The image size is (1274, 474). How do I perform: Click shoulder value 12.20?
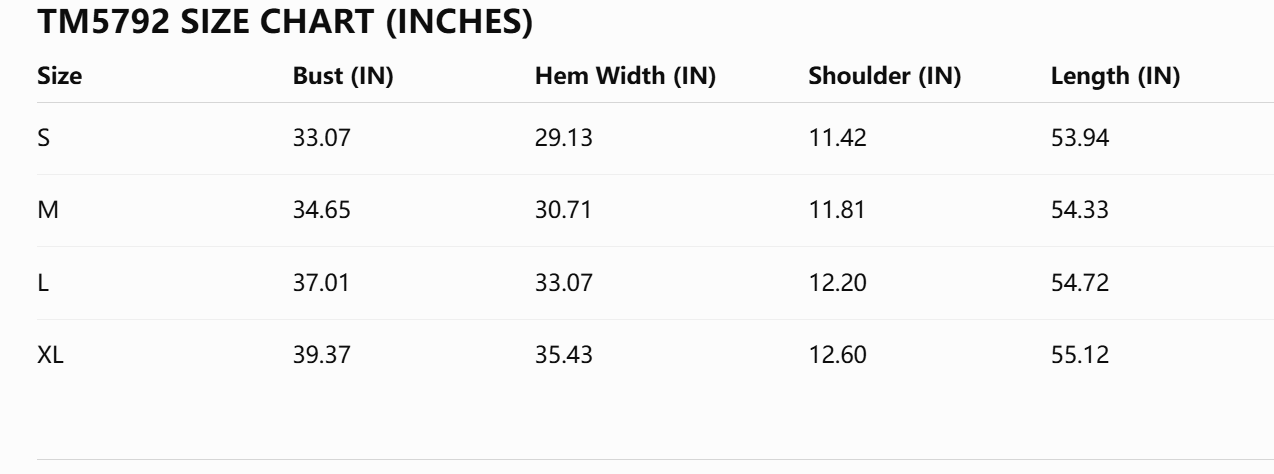(x=837, y=283)
